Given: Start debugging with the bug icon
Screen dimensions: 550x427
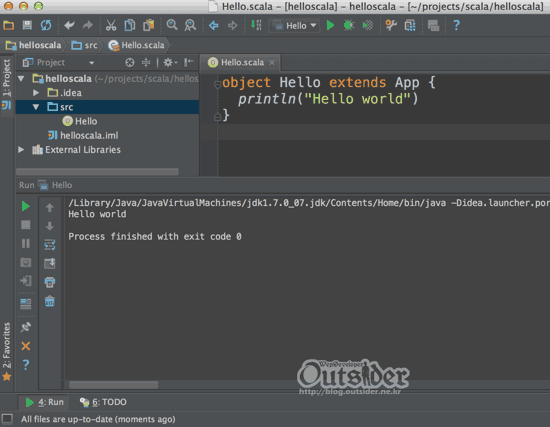Looking at the screenshot, I should pyautogui.click(x=349, y=25).
